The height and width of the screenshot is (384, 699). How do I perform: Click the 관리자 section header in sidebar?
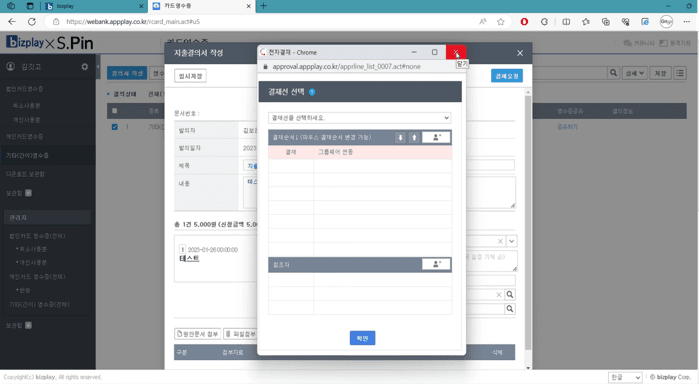[48, 218]
